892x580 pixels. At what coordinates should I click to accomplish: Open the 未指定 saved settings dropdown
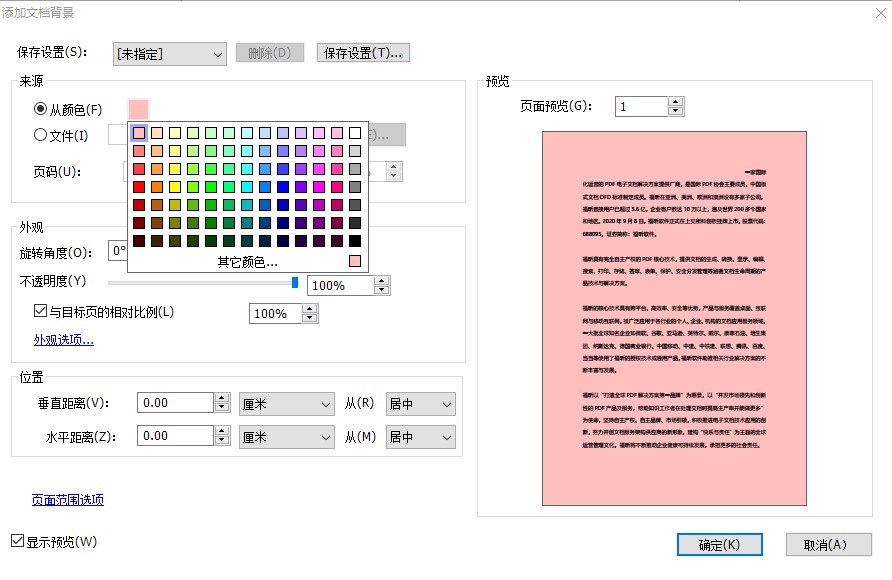pyautogui.click(x=168, y=53)
